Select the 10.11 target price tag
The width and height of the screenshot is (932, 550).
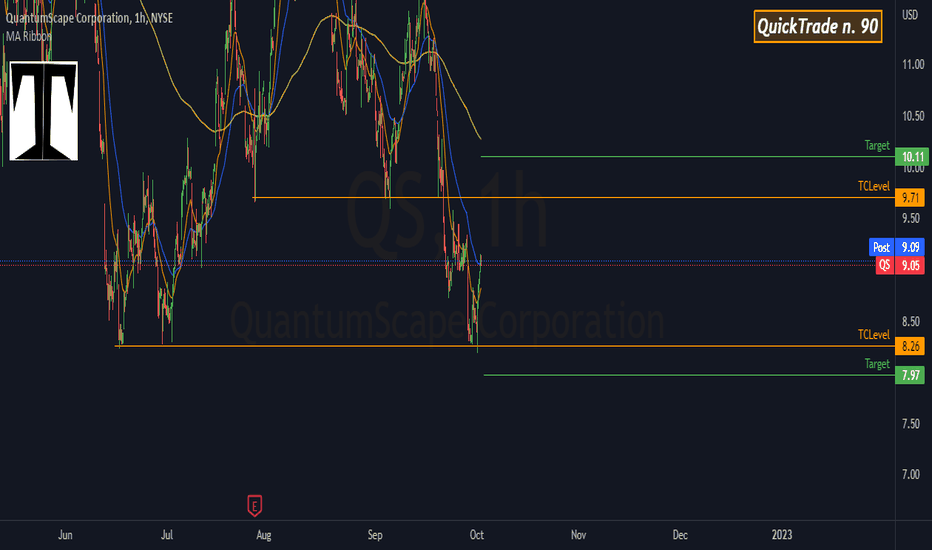[912, 157]
